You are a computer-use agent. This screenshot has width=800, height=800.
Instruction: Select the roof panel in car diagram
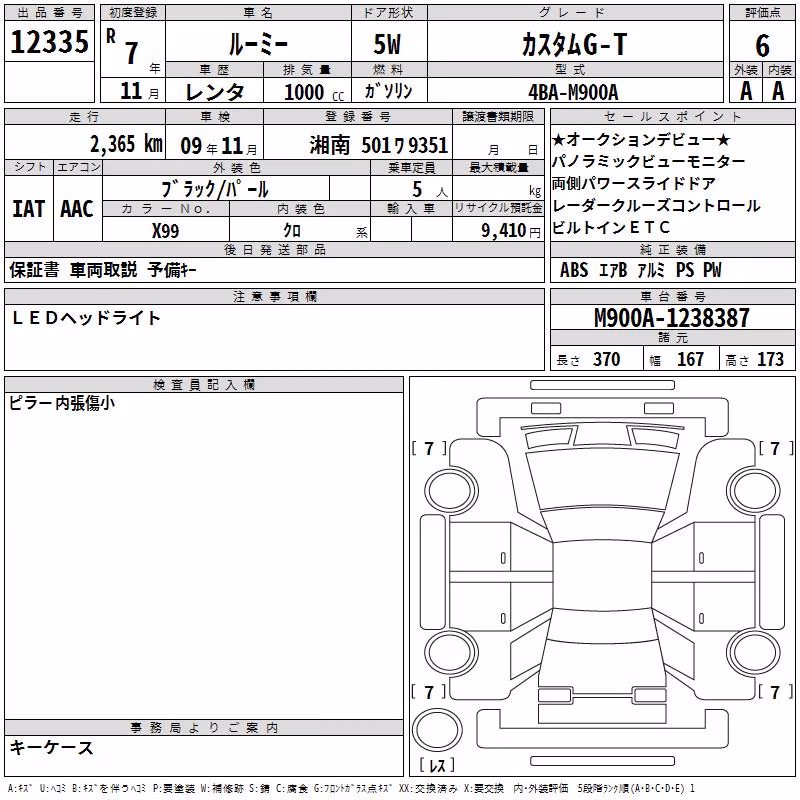point(602,577)
